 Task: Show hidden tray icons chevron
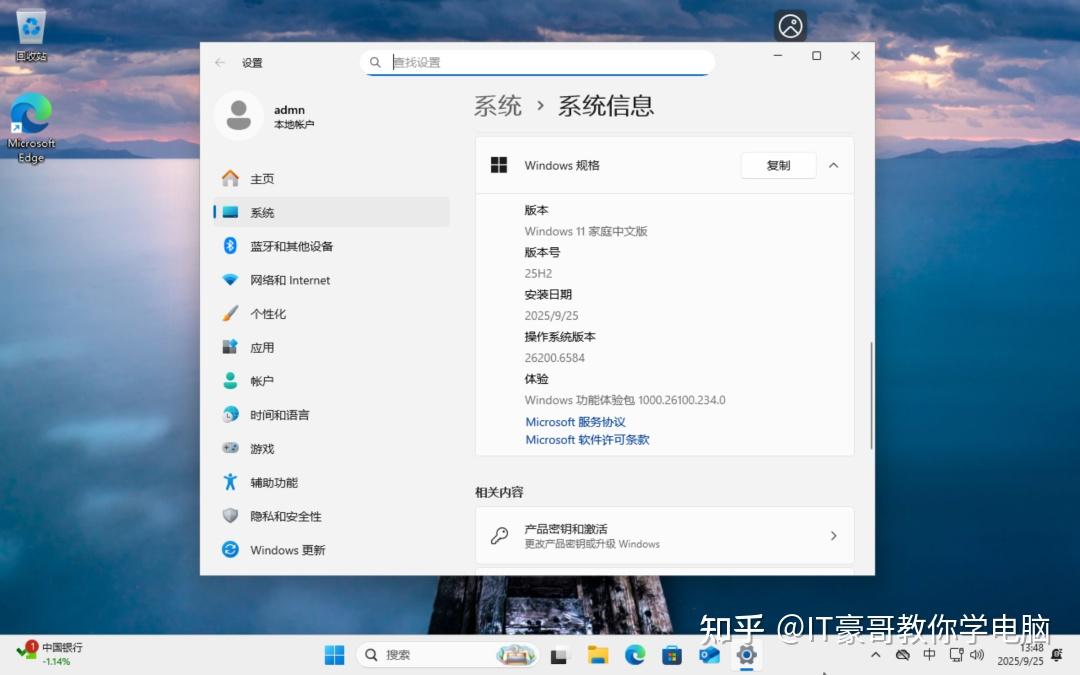(875, 654)
